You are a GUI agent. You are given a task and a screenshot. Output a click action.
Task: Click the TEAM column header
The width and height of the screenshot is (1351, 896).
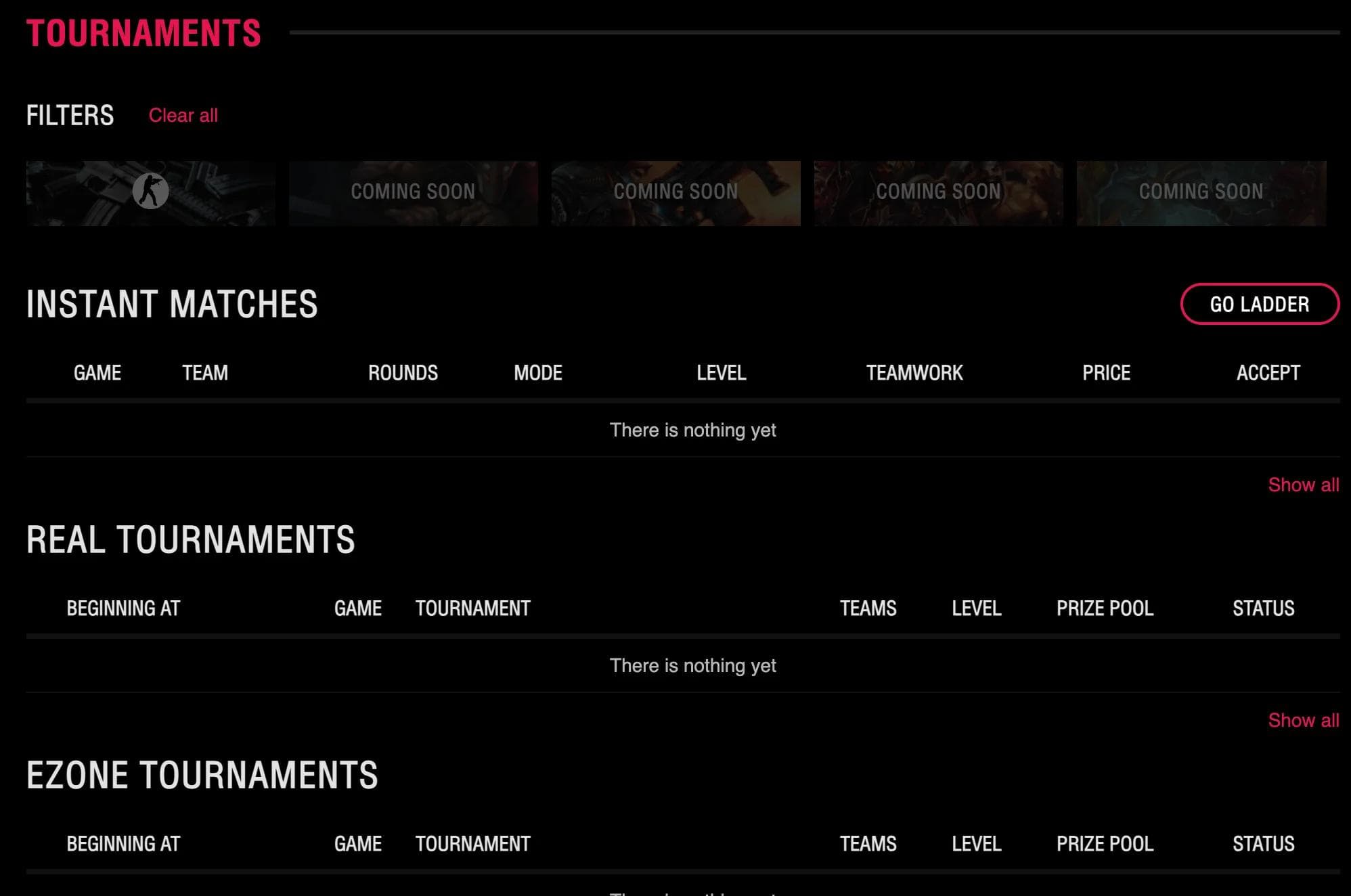204,373
